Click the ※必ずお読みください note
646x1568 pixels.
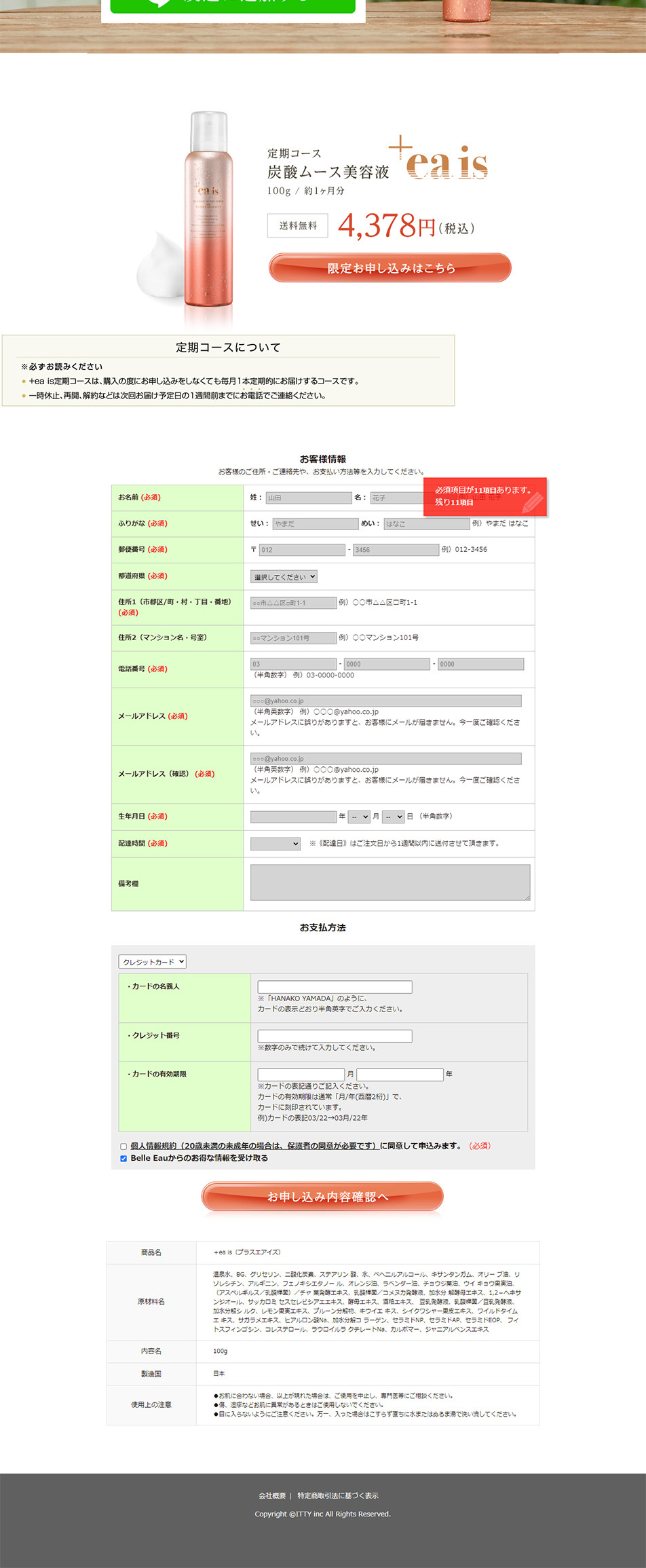62,367
